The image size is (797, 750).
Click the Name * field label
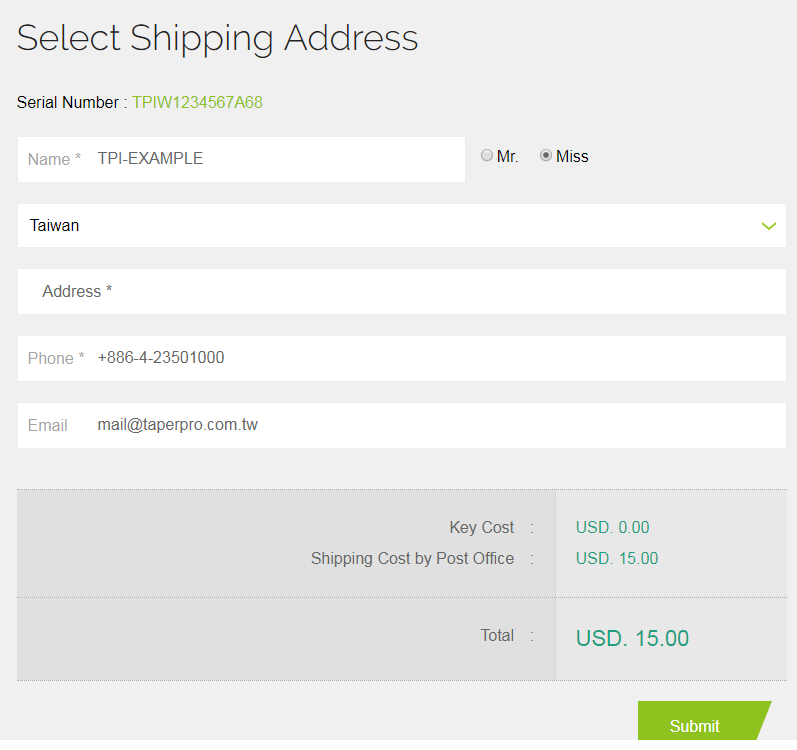pos(54,160)
